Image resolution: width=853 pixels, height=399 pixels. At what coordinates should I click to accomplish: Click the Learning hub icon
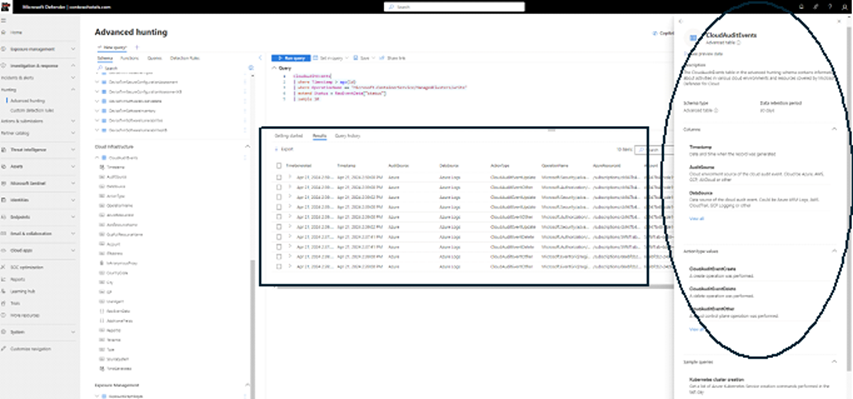tap(4, 291)
